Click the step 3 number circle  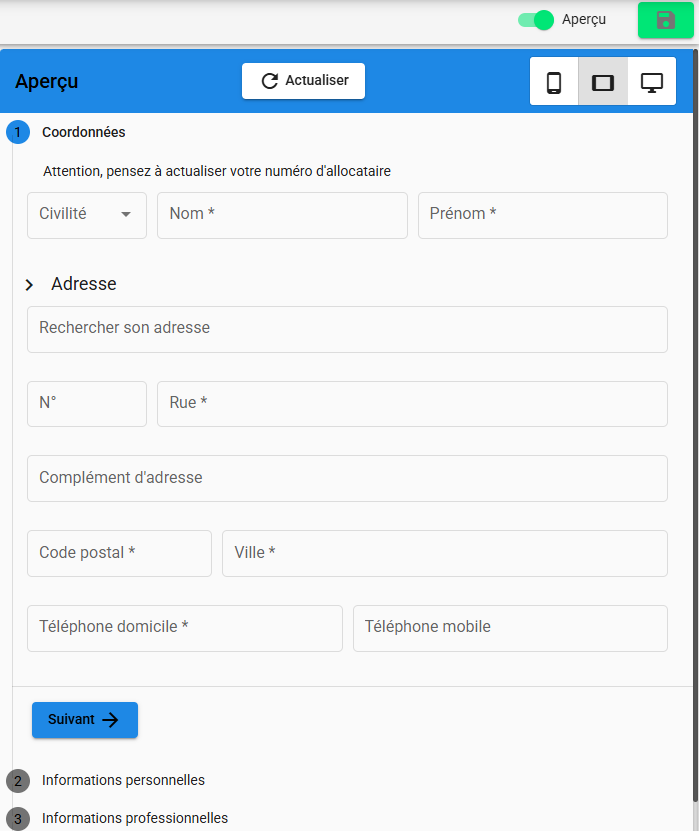pyautogui.click(x=18, y=818)
